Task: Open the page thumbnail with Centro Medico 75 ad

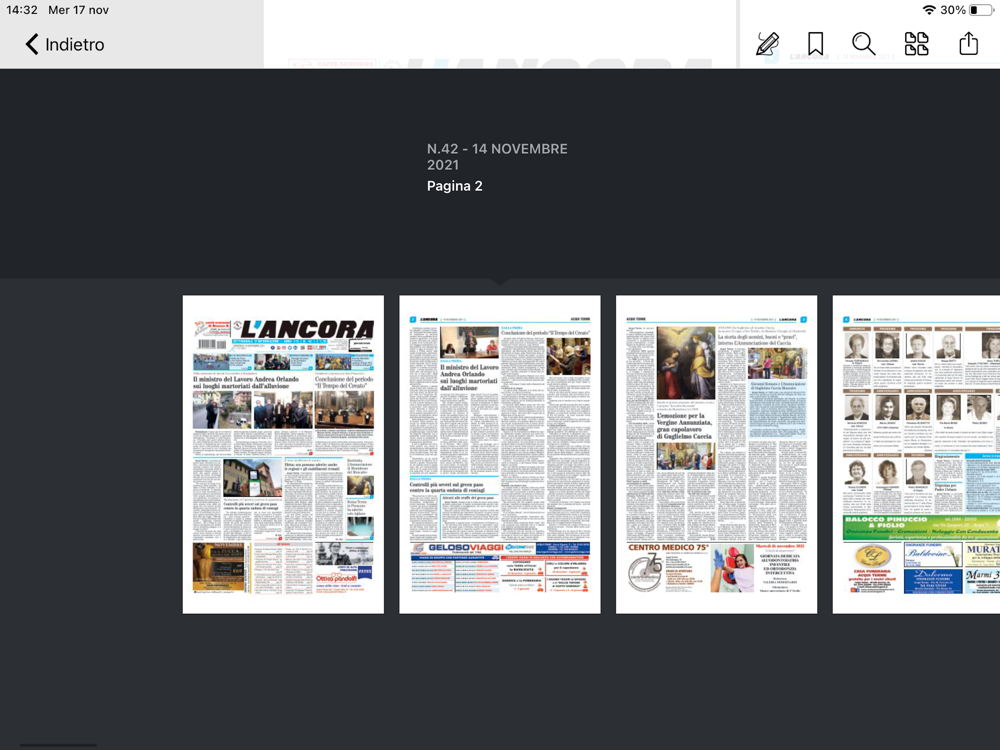Action: 716,454
